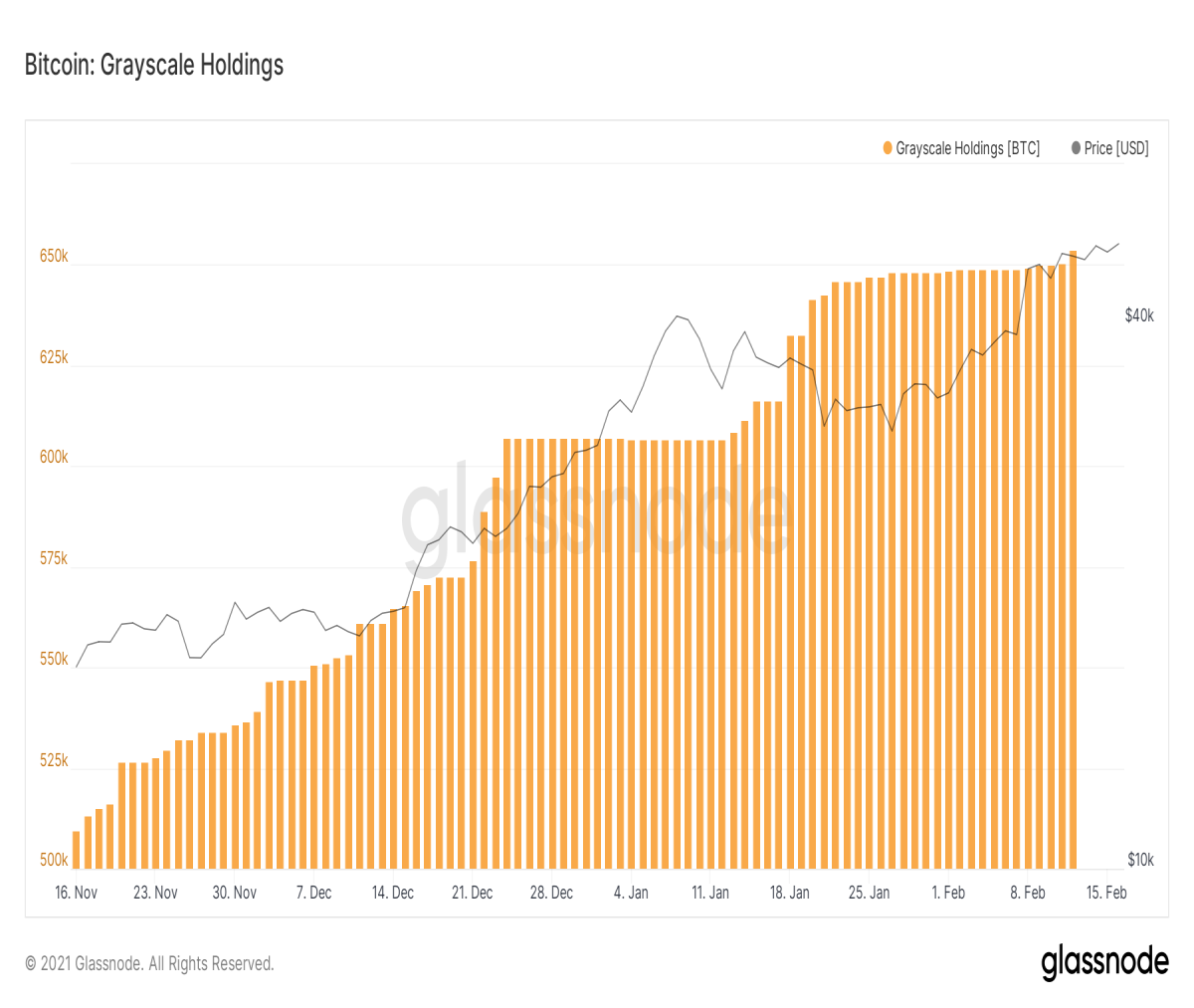Click the gray Price legend dot
This screenshot has height=1008, width=1194.
(1076, 148)
